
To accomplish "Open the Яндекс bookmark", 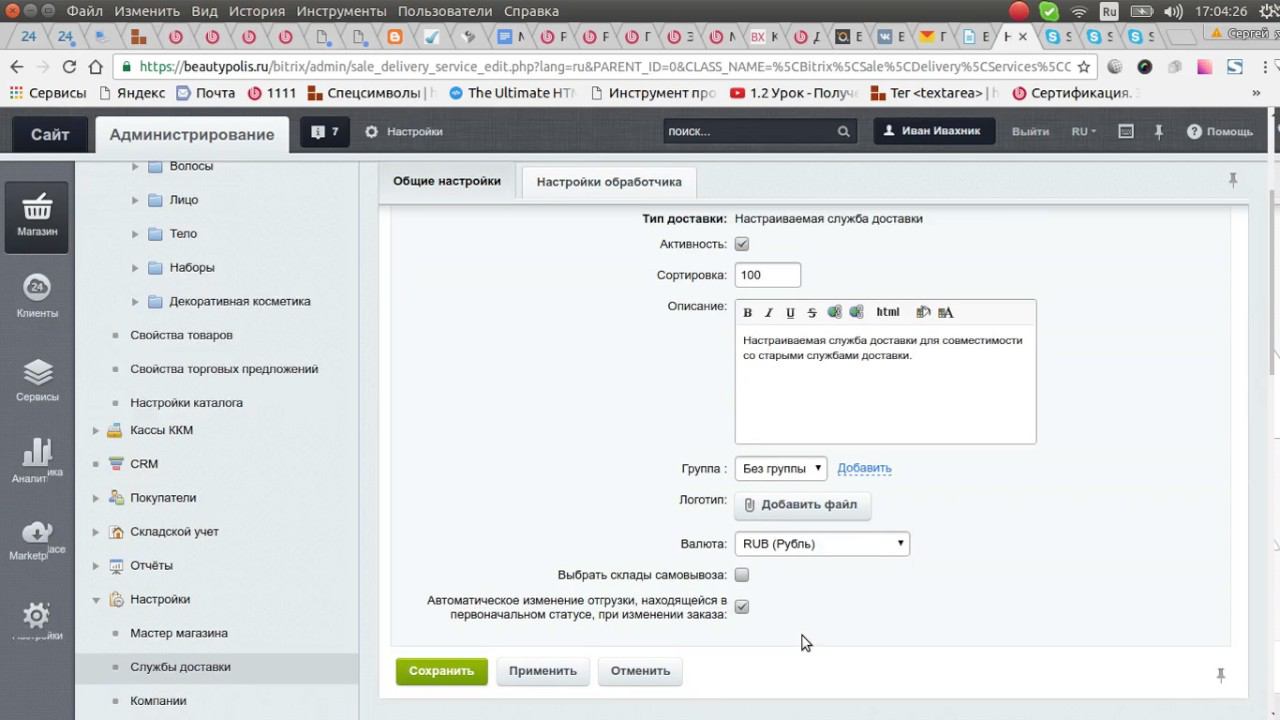I will coord(132,93).
